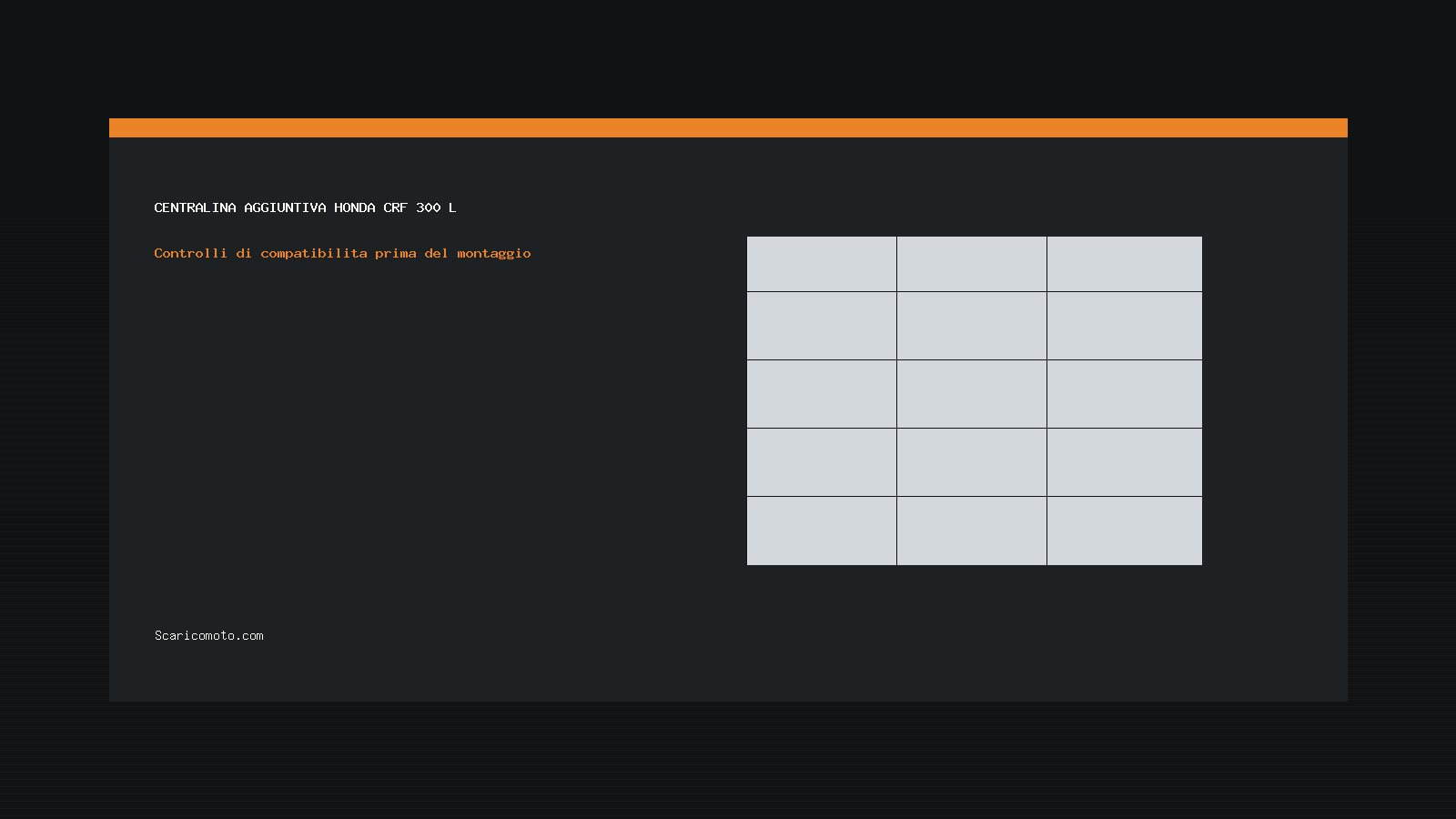Select the title "CENTRALINA AGGIUNTIVA HONDA CRF 300 L"
Viewport: 1456px width, 819px height.
coord(305,207)
